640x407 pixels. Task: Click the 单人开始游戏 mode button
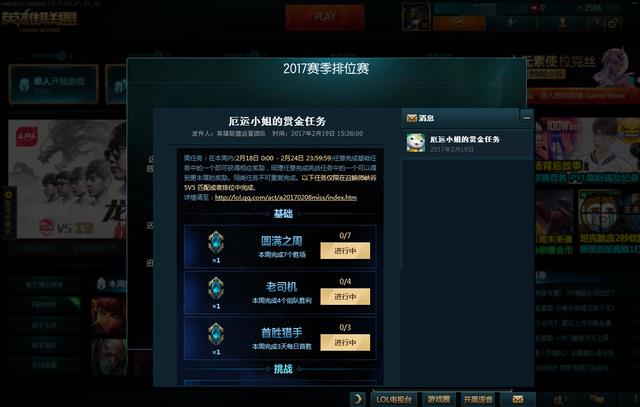click(x=53, y=84)
